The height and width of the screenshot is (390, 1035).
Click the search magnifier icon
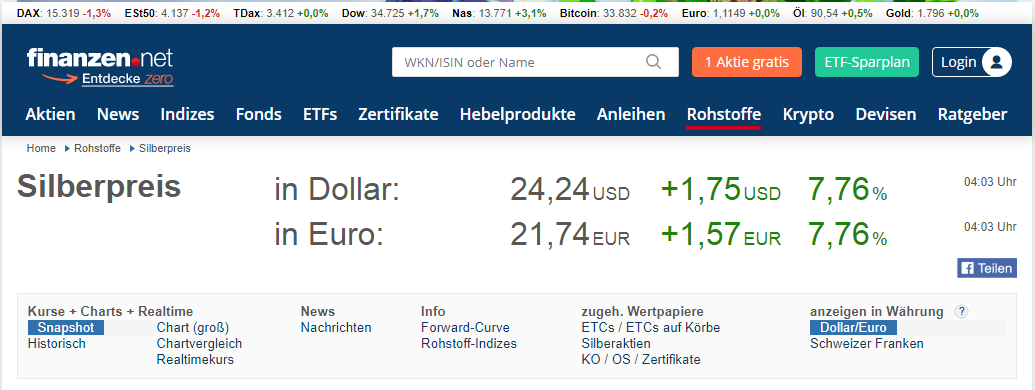click(x=653, y=62)
